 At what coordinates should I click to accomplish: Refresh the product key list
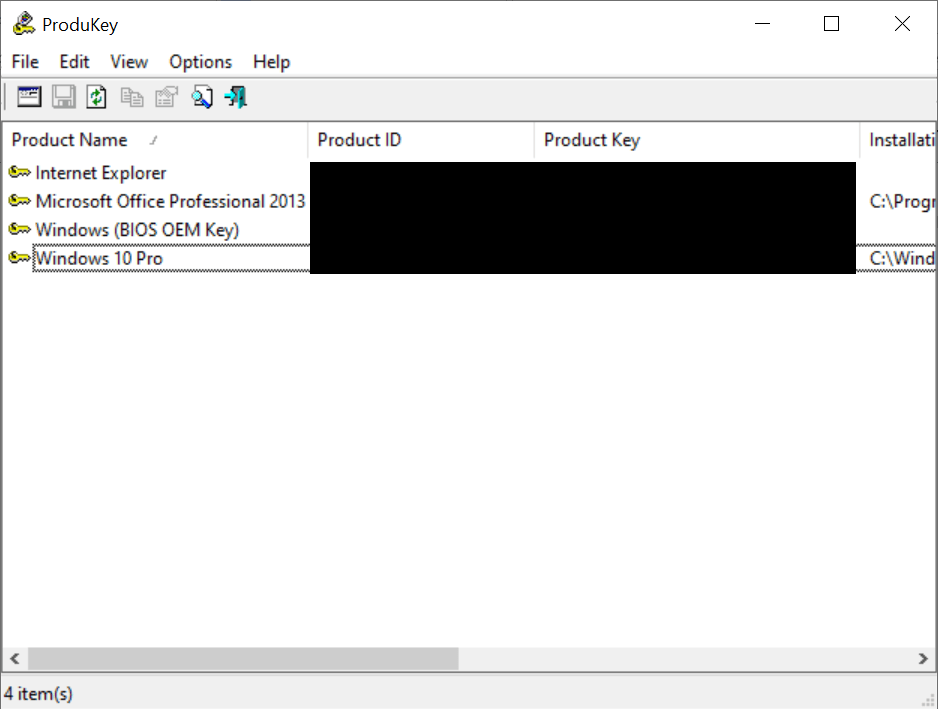(x=96, y=97)
